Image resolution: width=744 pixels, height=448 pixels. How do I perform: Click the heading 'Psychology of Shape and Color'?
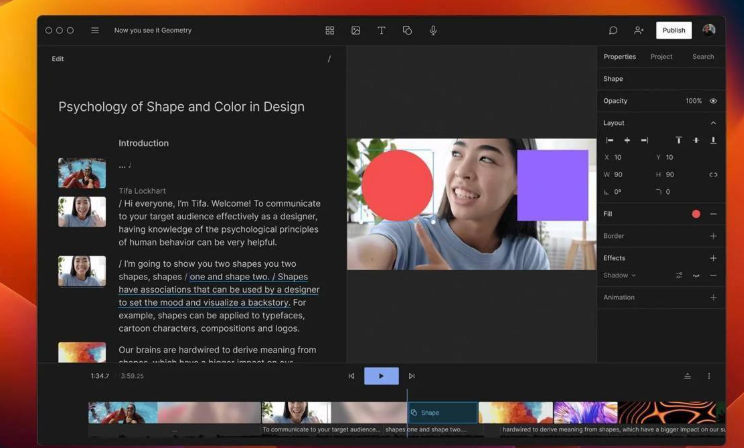(x=181, y=107)
